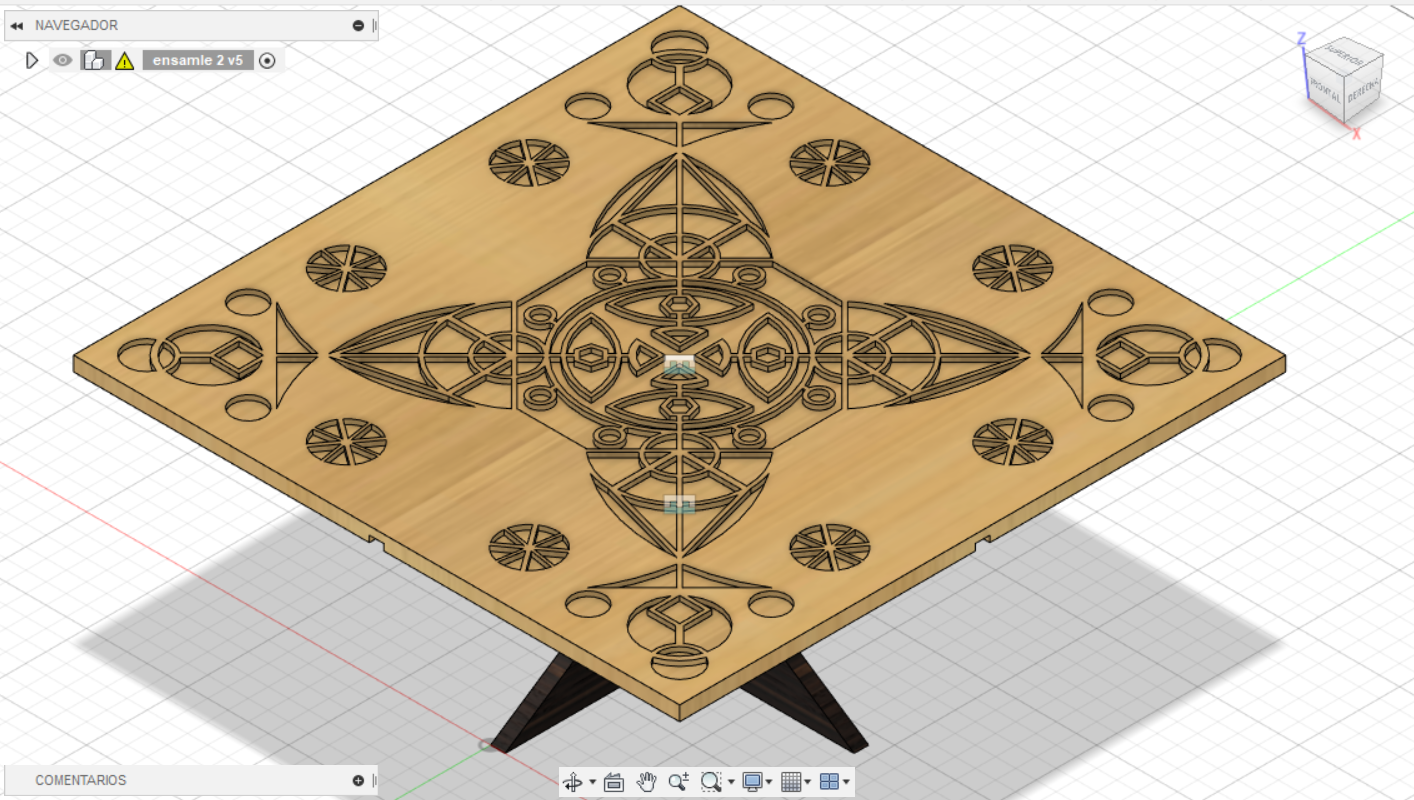Toggle visibility eye of ensamle 2 v5

click(x=63, y=60)
